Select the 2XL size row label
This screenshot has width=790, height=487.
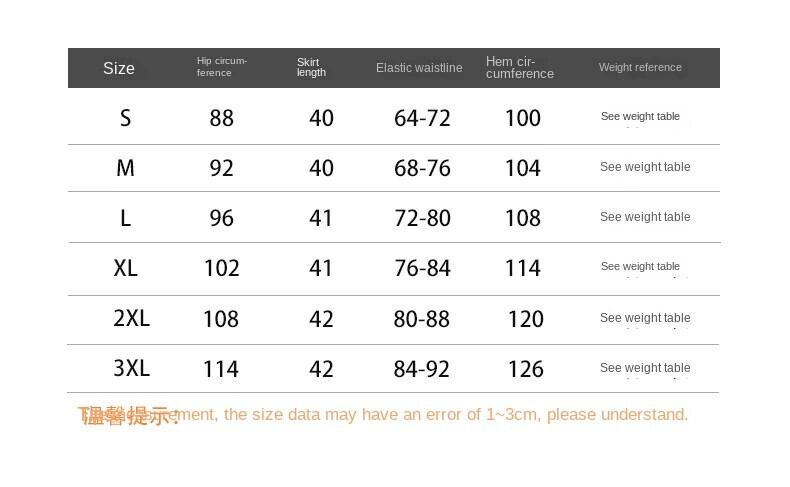(x=131, y=318)
